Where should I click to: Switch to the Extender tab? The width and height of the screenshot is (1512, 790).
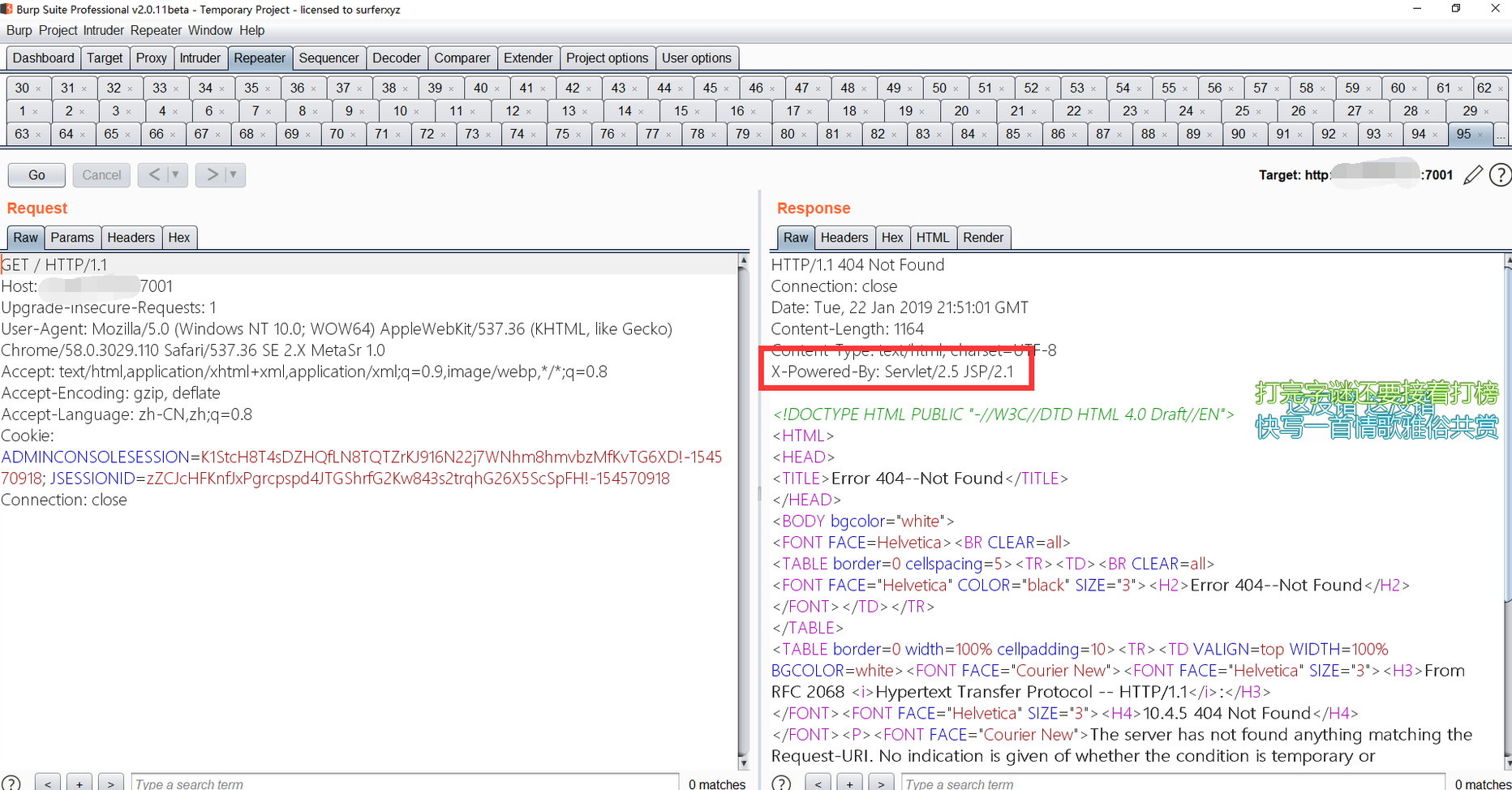(x=528, y=58)
